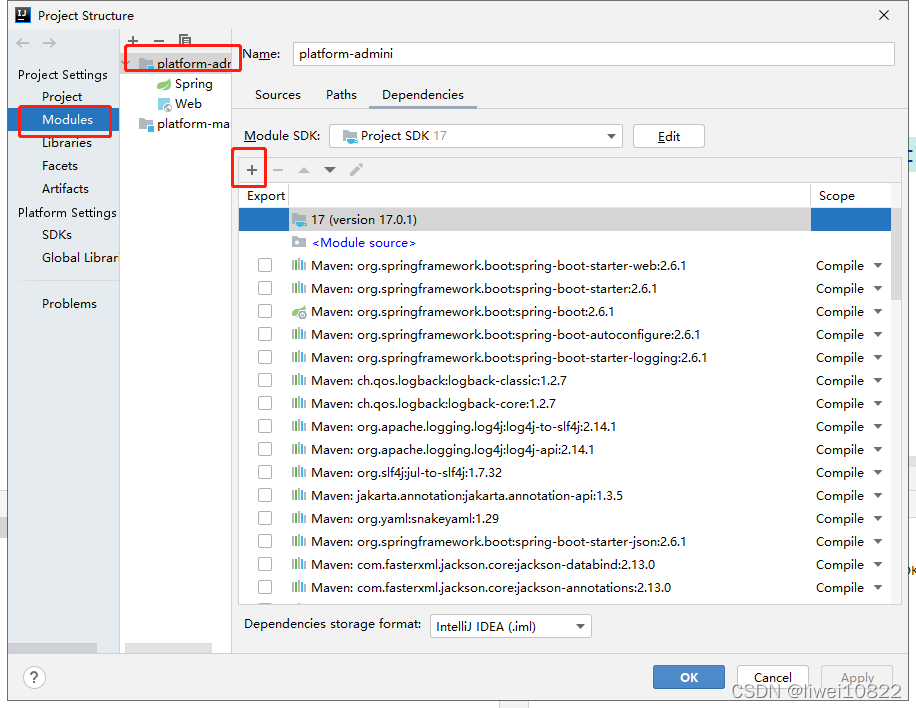916x708 pixels.
Task: Click the JDK 17 folder icon in dependency list
Action: pyautogui.click(x=299, y=220)
